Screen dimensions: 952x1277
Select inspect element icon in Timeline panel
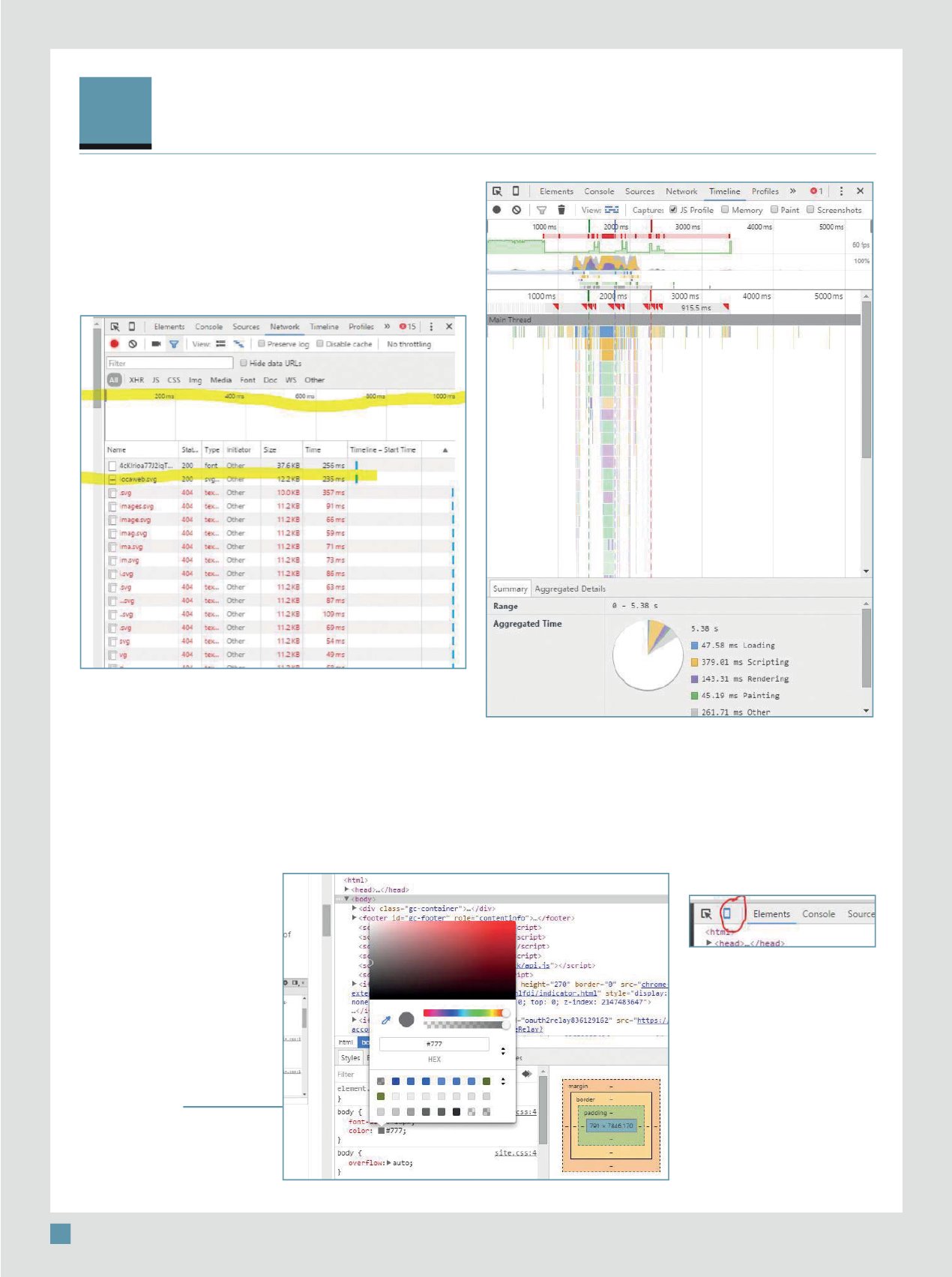click(x=497, y=191)
